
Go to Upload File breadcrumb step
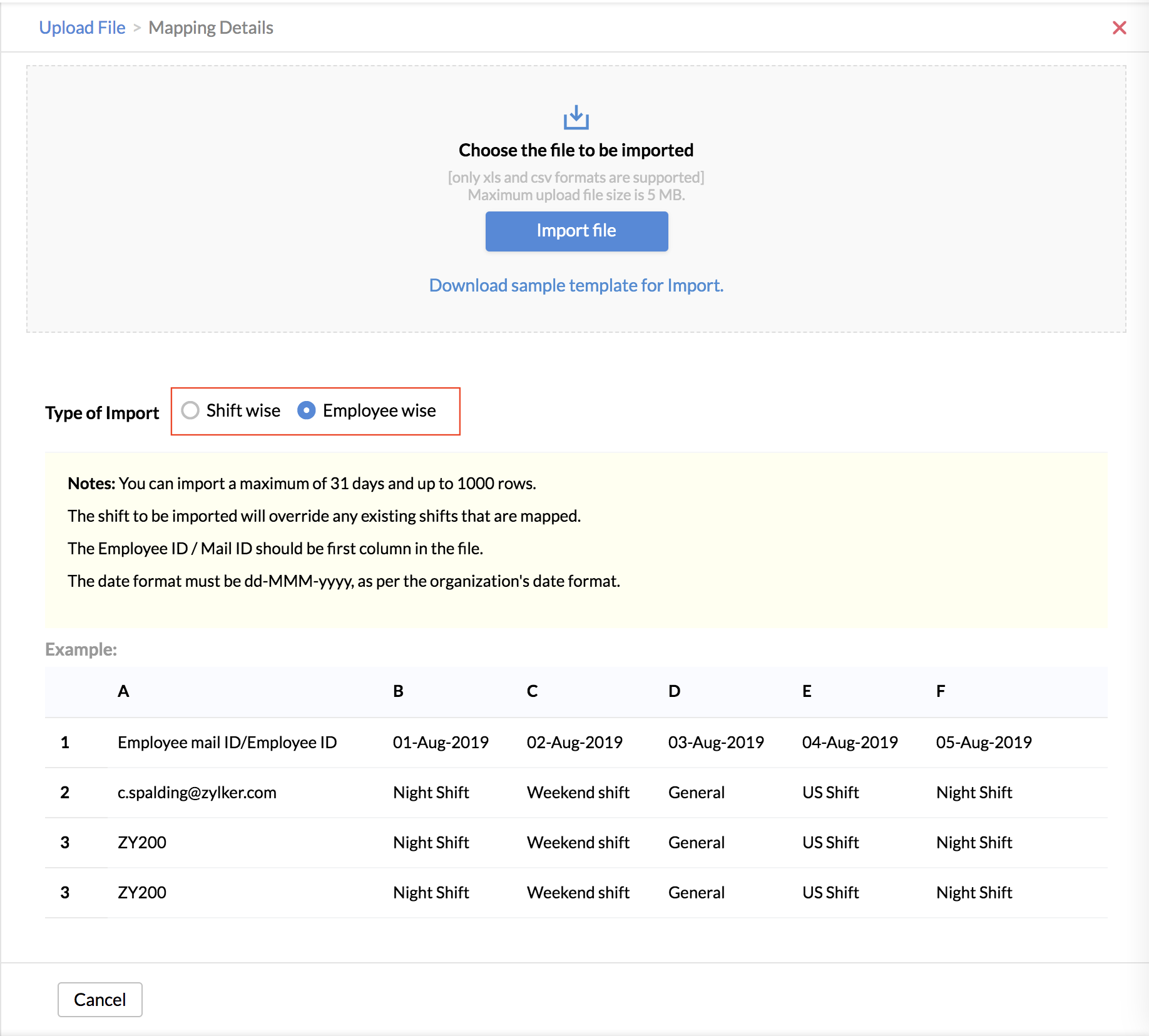click(x=82, y=28)
